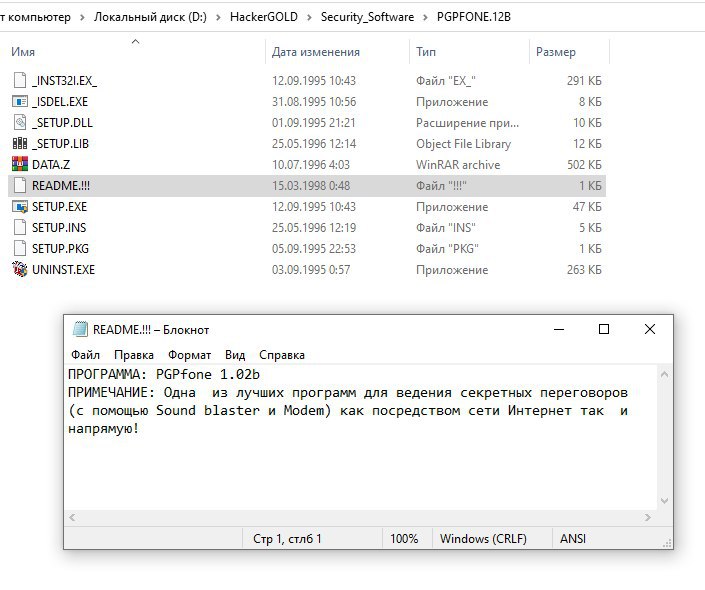Select the _SETUP.DLL file icon
Viewport: 705px width, 590px height.
pos(20,123)
